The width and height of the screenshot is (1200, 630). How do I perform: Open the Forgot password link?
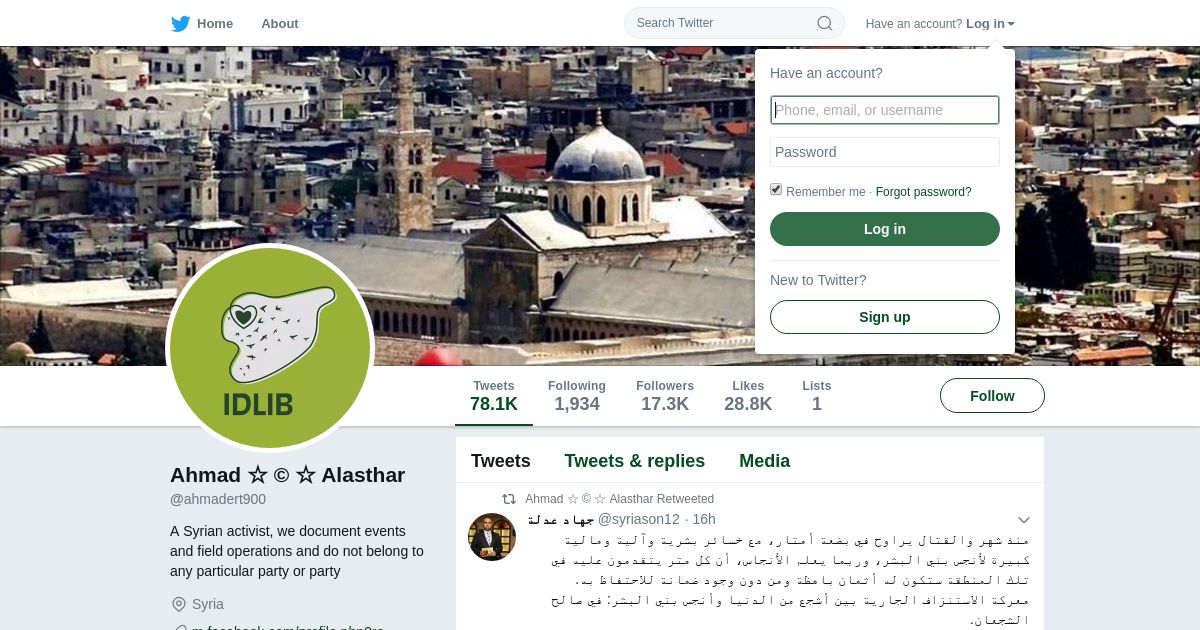pos(923,192)
